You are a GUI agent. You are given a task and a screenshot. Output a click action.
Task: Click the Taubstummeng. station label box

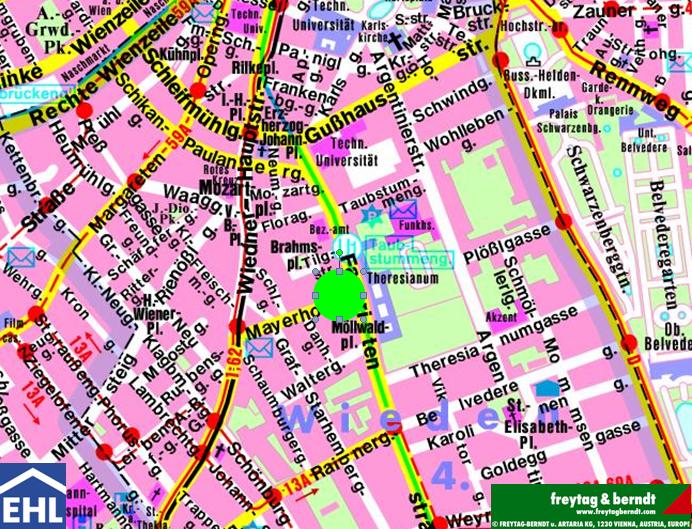(x=410, y=254)
